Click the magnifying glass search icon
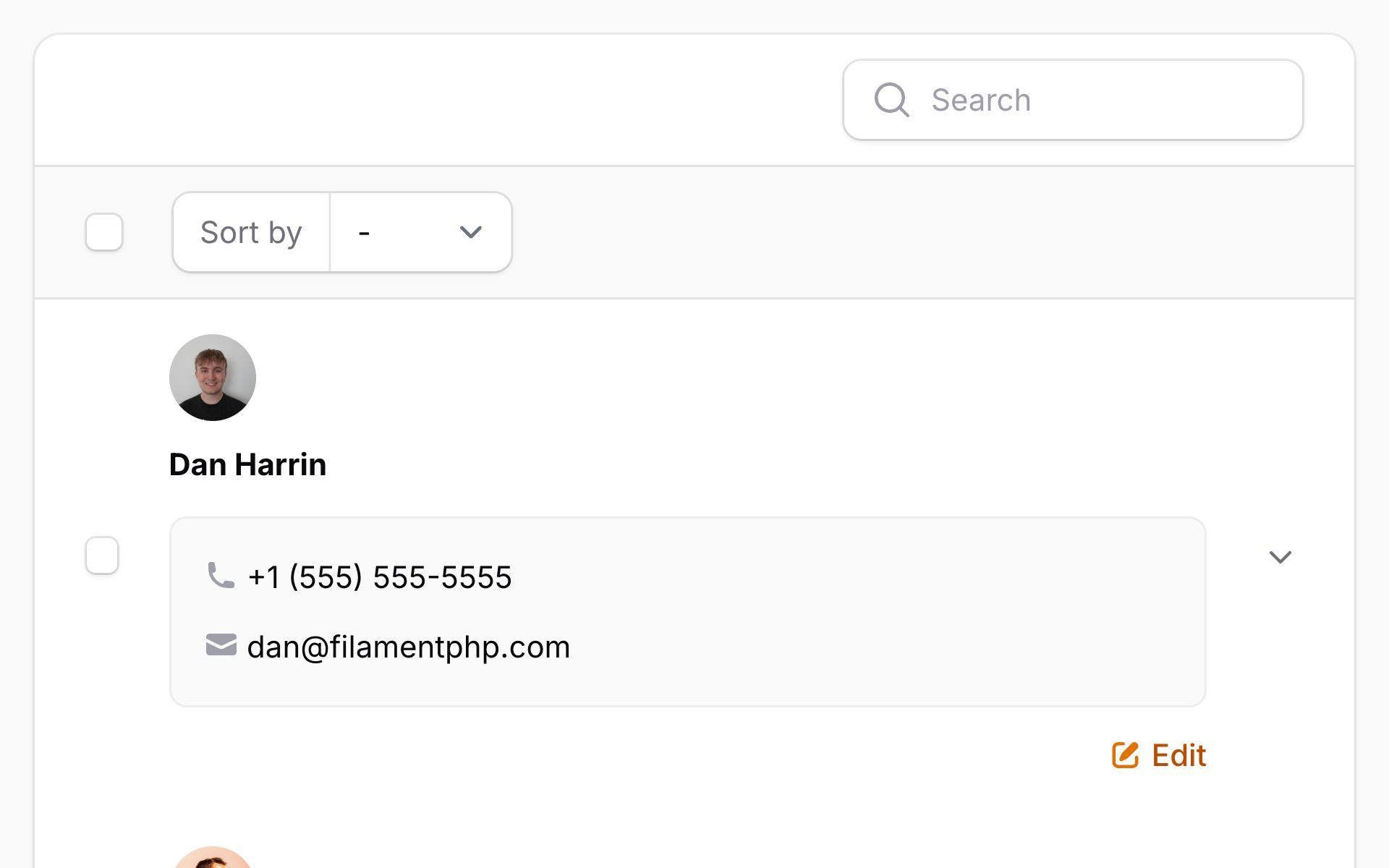Viewport: 1389px width, 868px height. (891, 100)
